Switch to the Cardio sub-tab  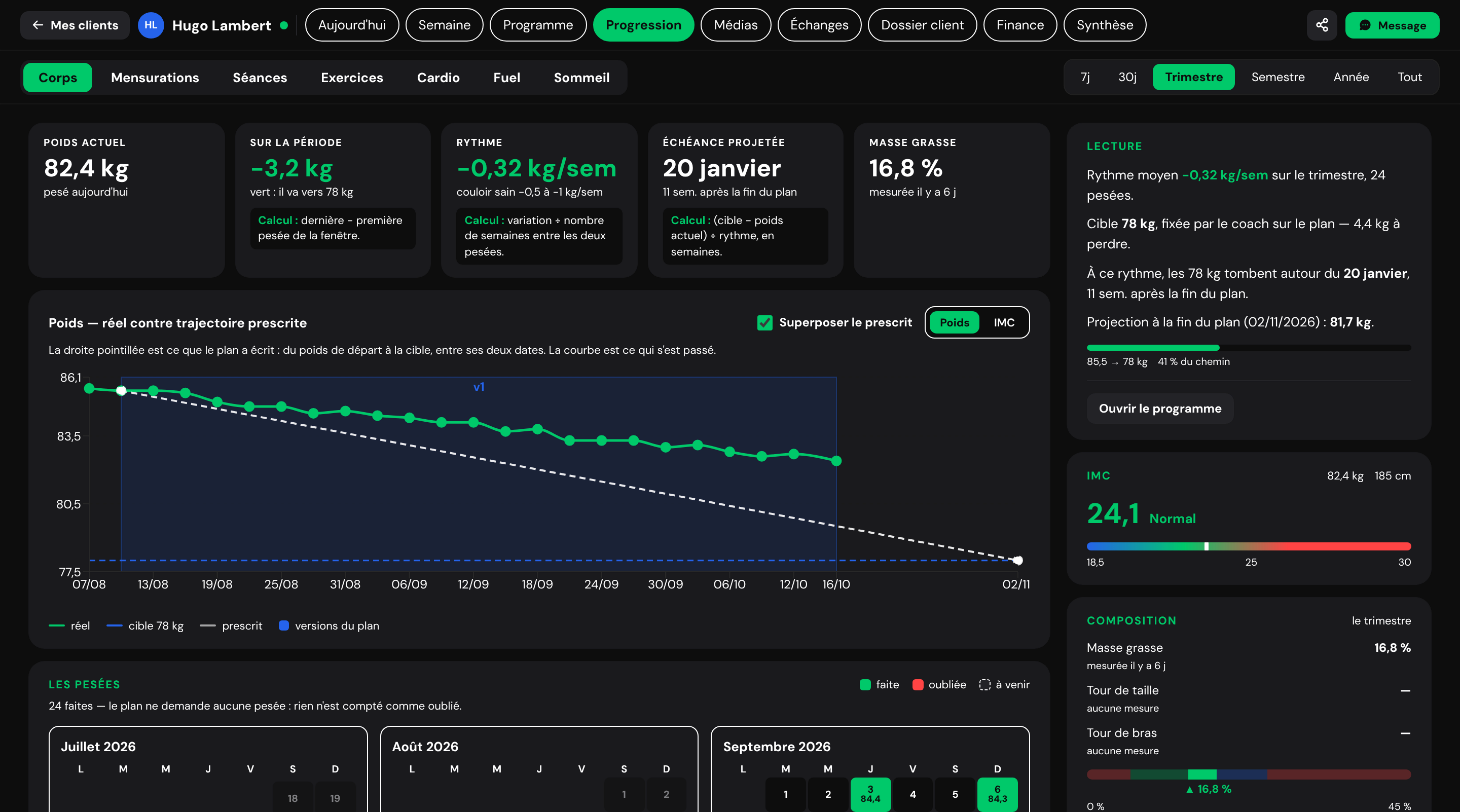pyautogui.click(x=438, y=78)
